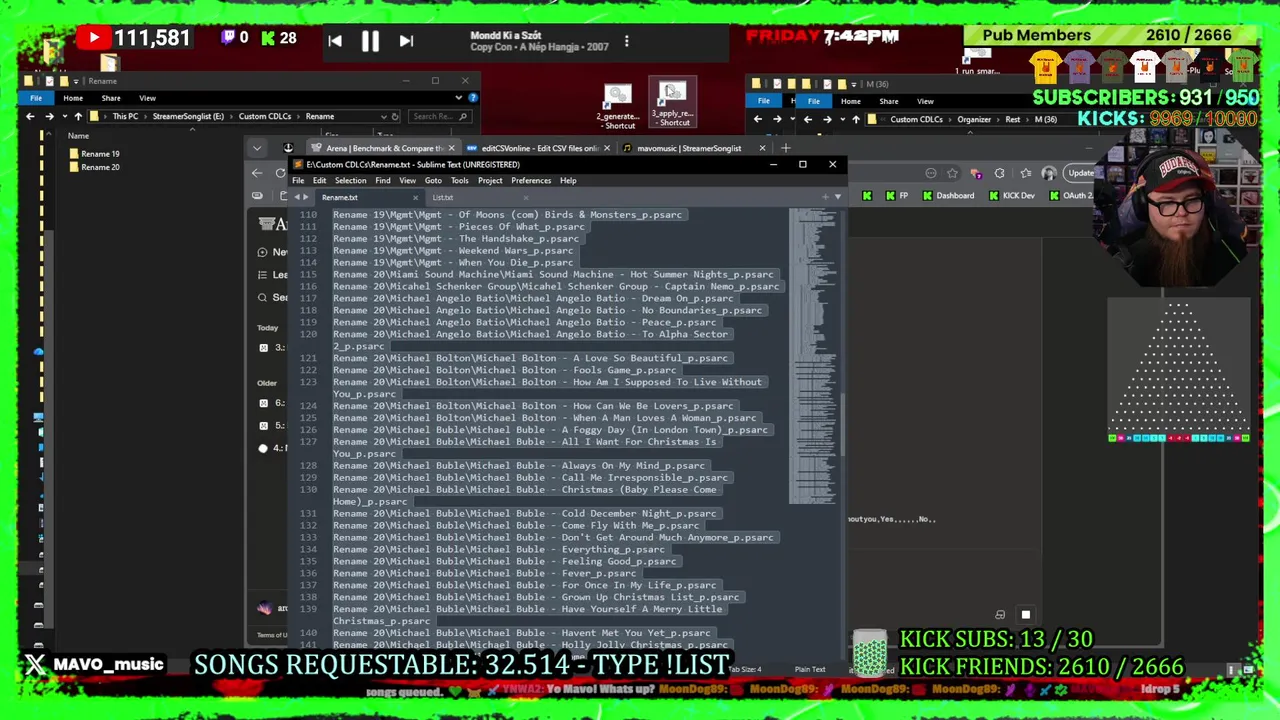1280x720 pixels.
Task: Click the browser Update button
Action: coord(1081,173)
